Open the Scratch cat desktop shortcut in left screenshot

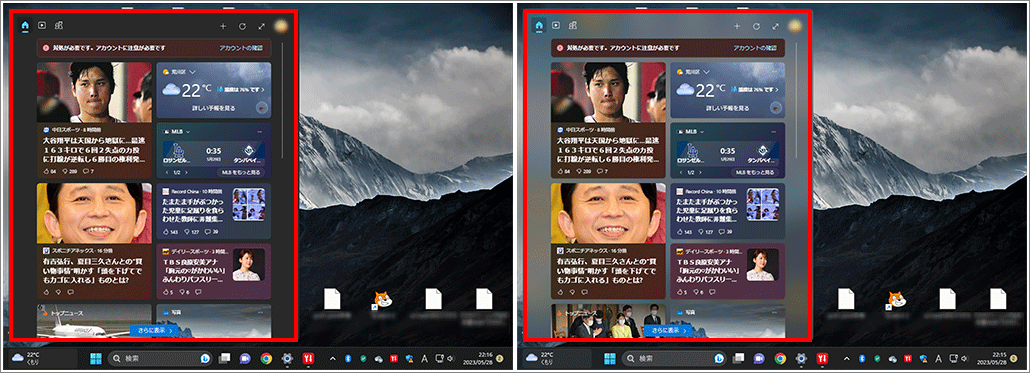pyautogui.click(x=381, y=300)
